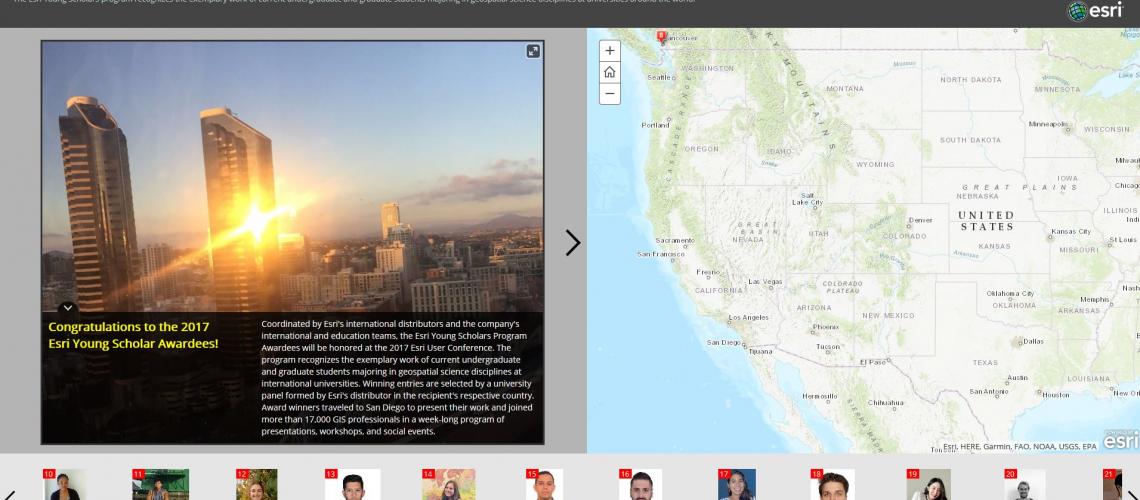Zoom in on the map
Viewport: 1140px width, 500px height.
click(x=609, y=51)
